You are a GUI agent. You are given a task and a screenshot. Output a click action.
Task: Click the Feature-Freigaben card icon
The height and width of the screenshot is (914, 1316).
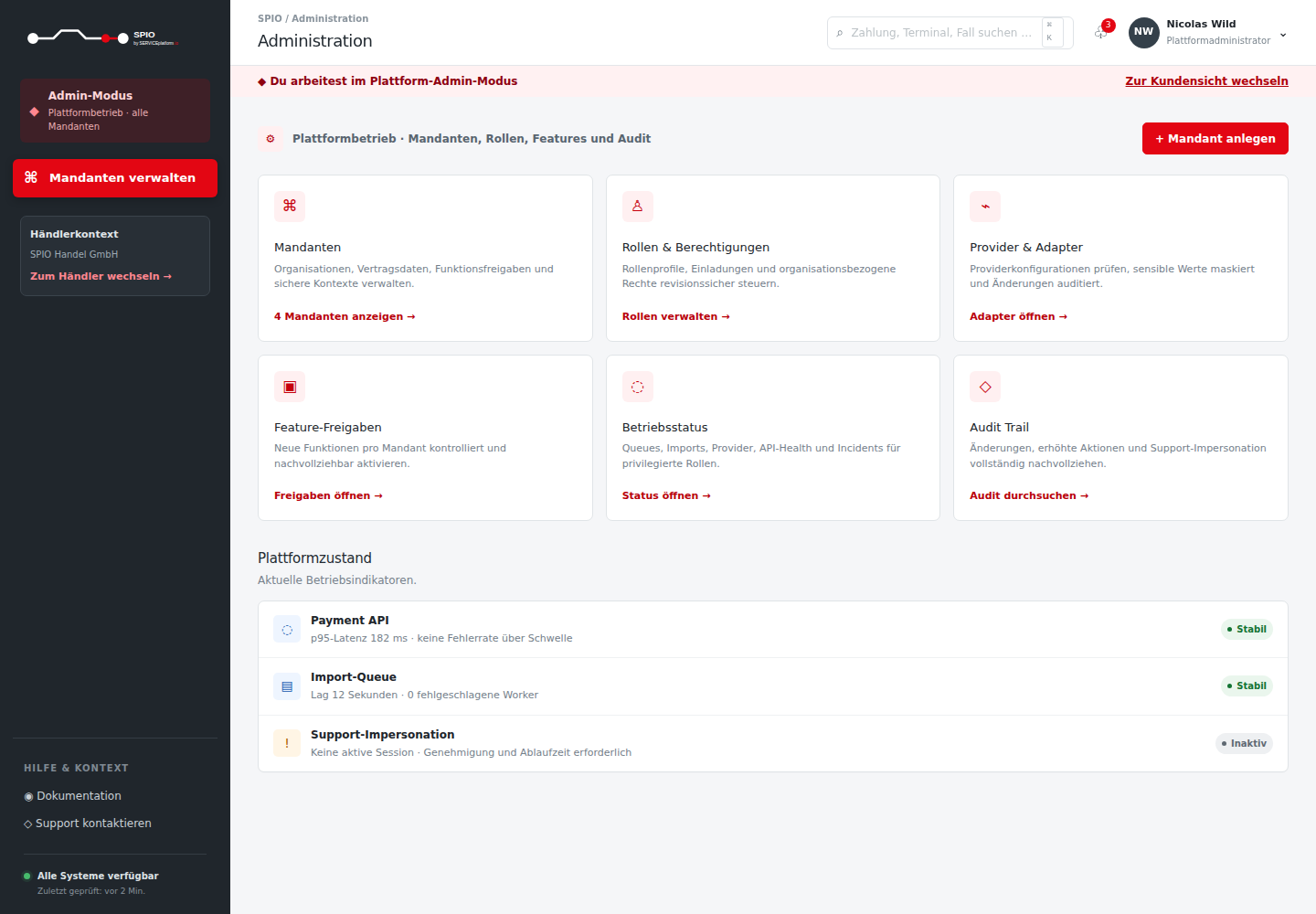click(290, 387)
